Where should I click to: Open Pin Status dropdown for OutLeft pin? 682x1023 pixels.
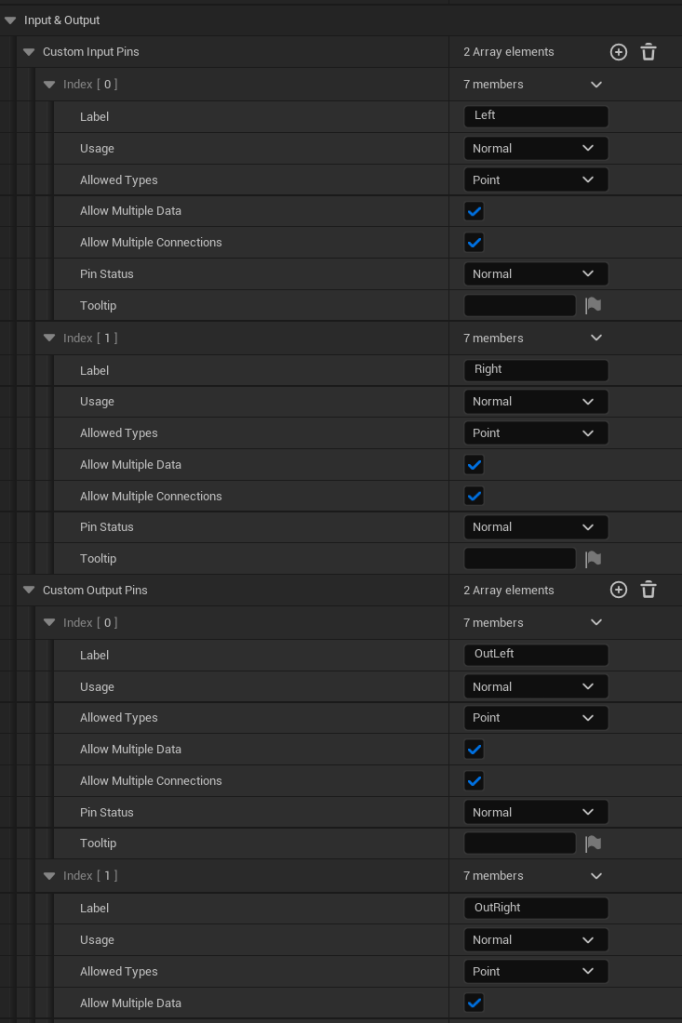point(535,813)
